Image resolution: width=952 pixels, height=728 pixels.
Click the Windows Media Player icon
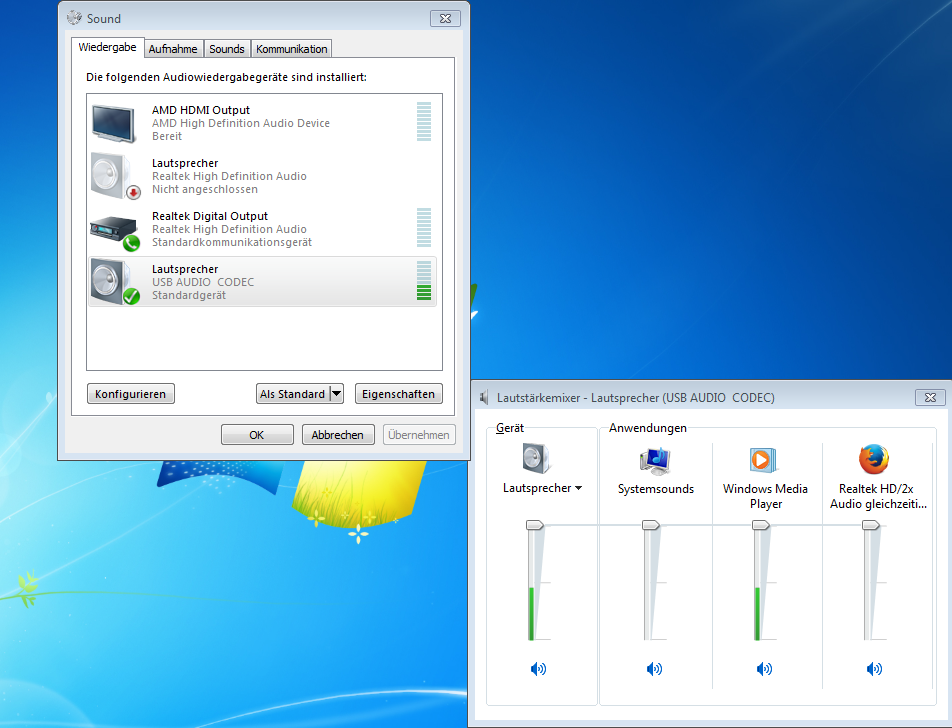click(x=764, y=460)
